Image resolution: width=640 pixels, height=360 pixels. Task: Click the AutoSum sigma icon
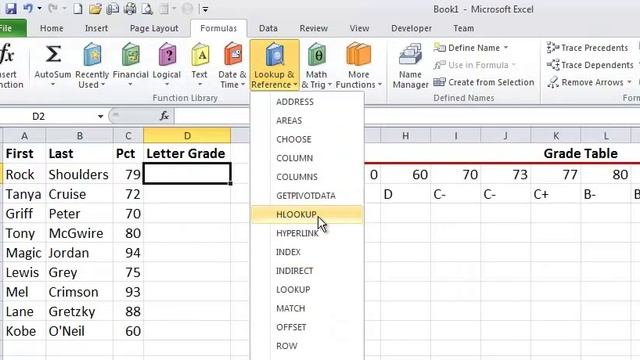click(53, 55)
